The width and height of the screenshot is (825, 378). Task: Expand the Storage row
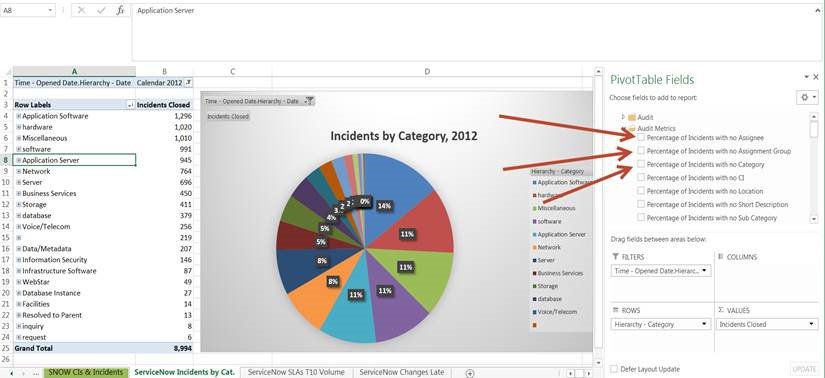(x=18, y=205)
